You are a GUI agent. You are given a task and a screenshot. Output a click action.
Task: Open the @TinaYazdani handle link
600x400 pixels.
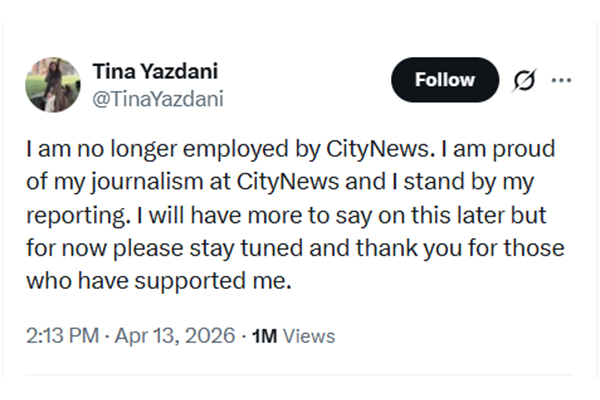[157, 98]
